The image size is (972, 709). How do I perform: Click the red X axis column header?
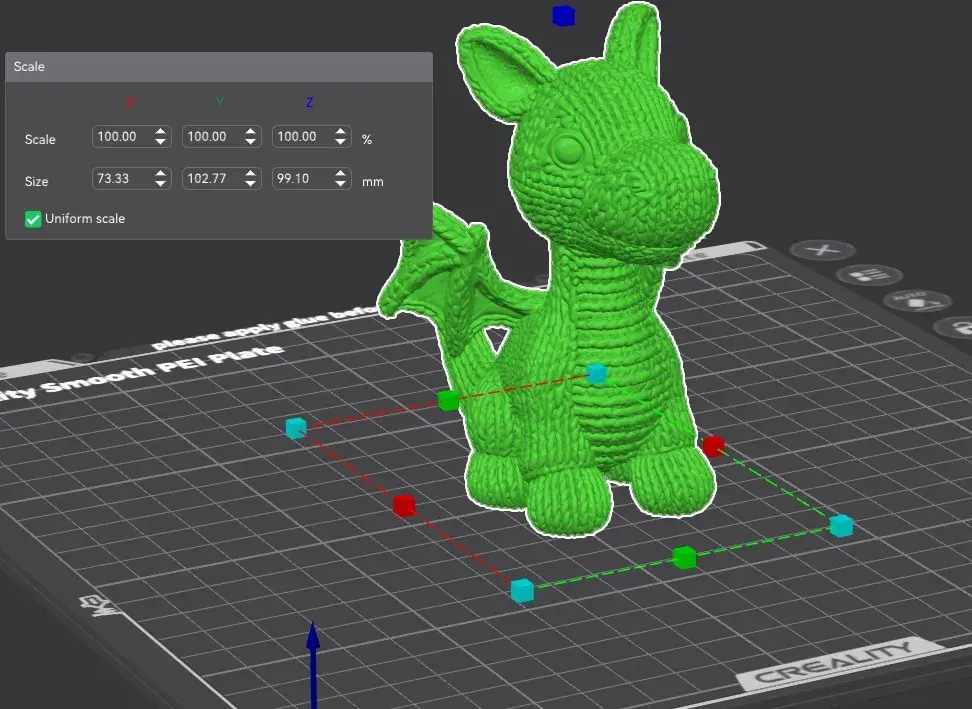[130, 102]
